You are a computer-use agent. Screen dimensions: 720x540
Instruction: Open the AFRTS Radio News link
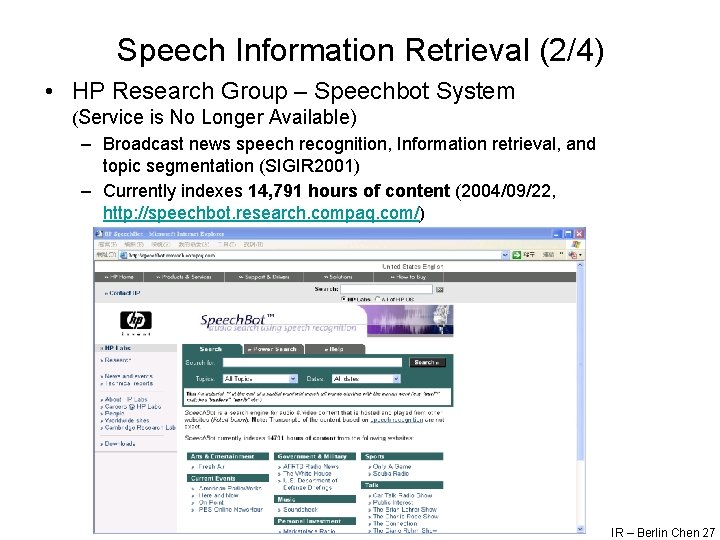(311, 467)
